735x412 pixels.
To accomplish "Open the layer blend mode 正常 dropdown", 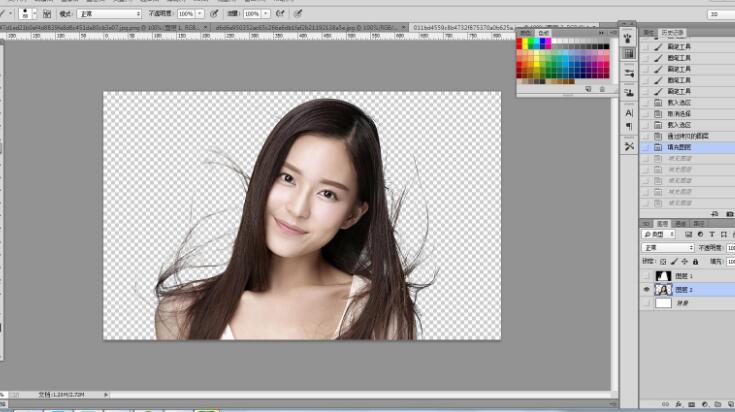I will coord(668,247).
